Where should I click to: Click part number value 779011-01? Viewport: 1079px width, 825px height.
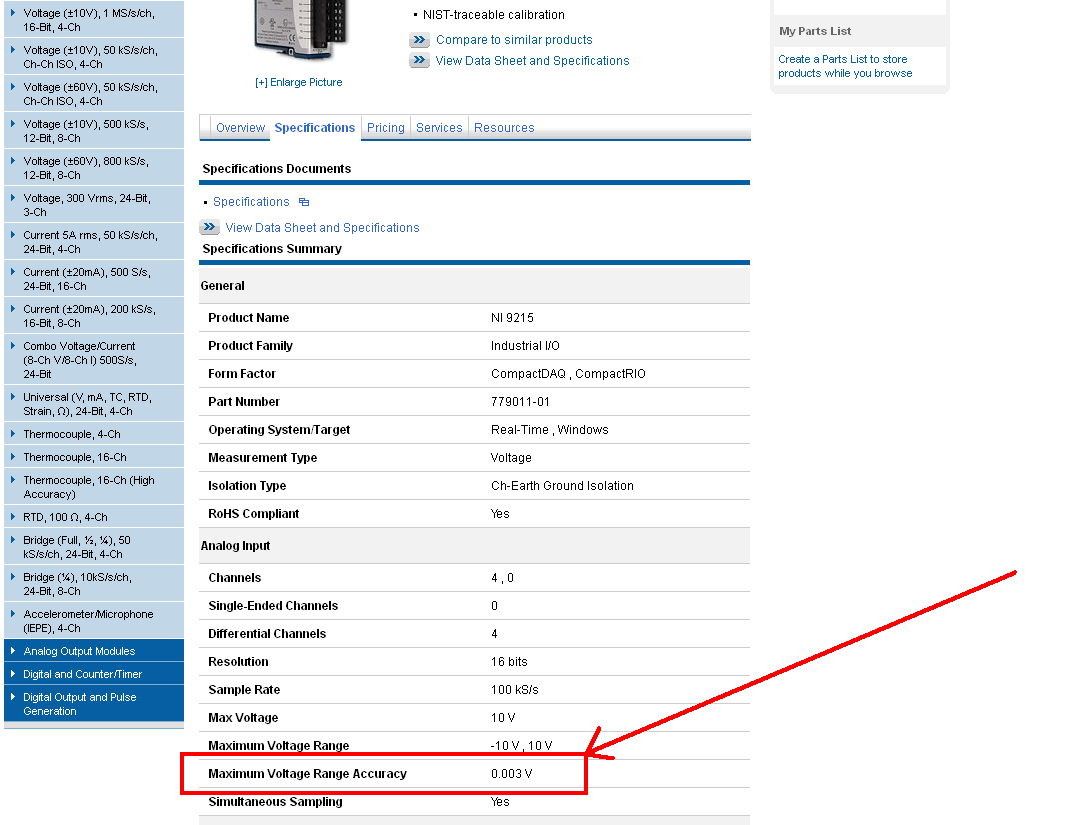pyautogui.click(x=520, y=402)
